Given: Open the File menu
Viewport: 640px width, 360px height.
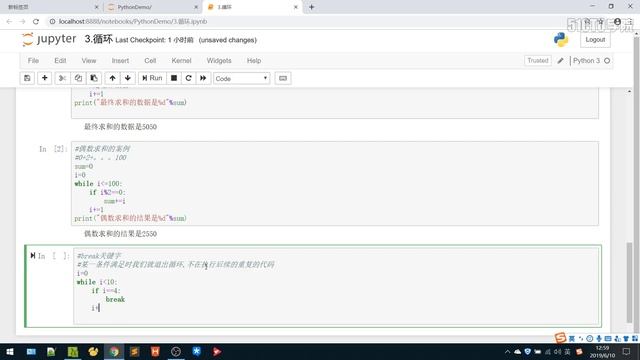Looking at the screenshot, I should click(x=33, y=60).
